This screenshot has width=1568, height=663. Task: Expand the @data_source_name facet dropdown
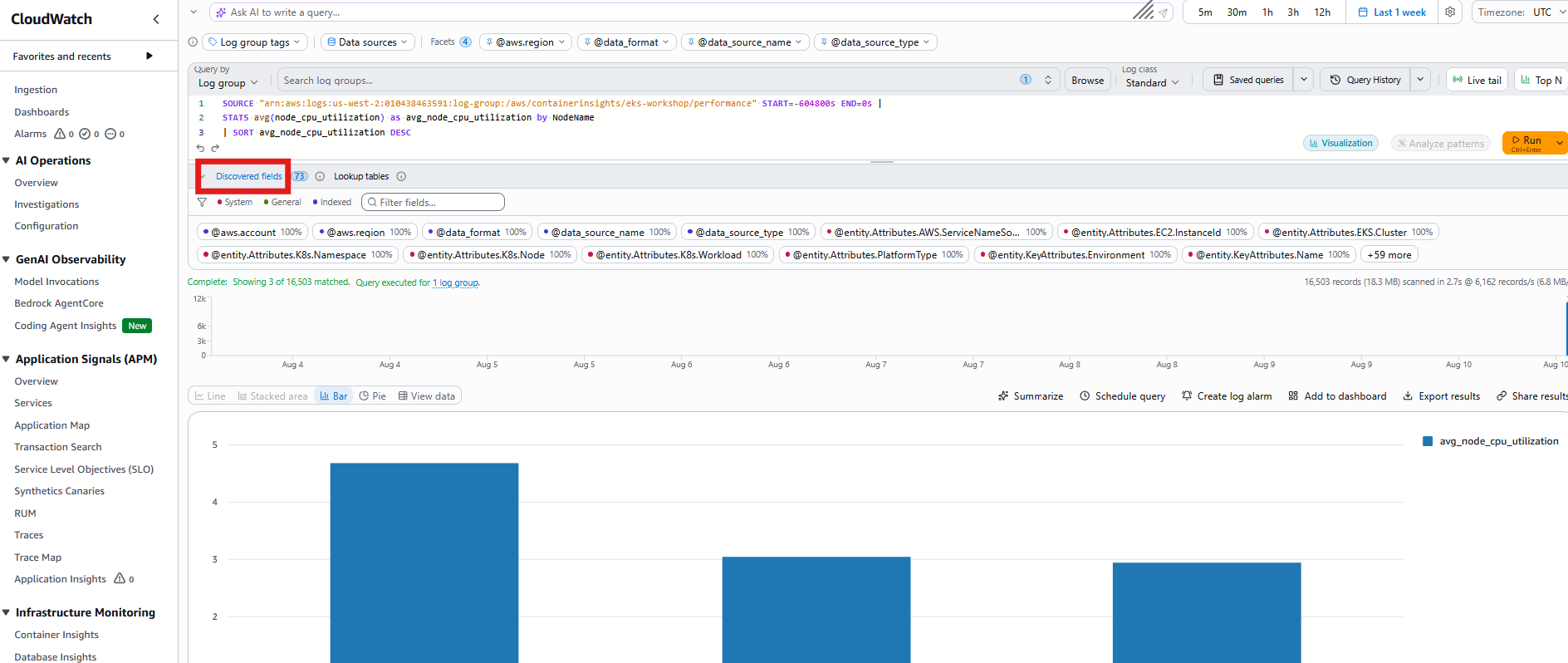(x=744, y=42)
